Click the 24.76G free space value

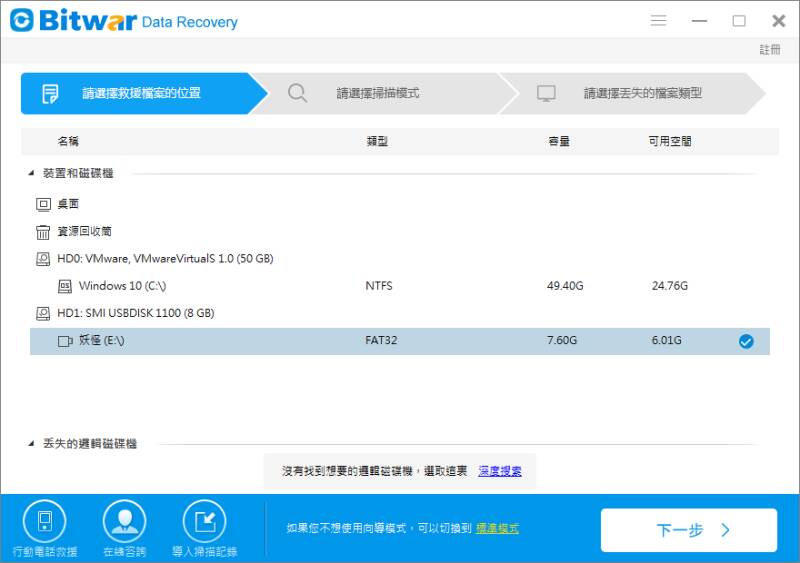pos(669,286)
